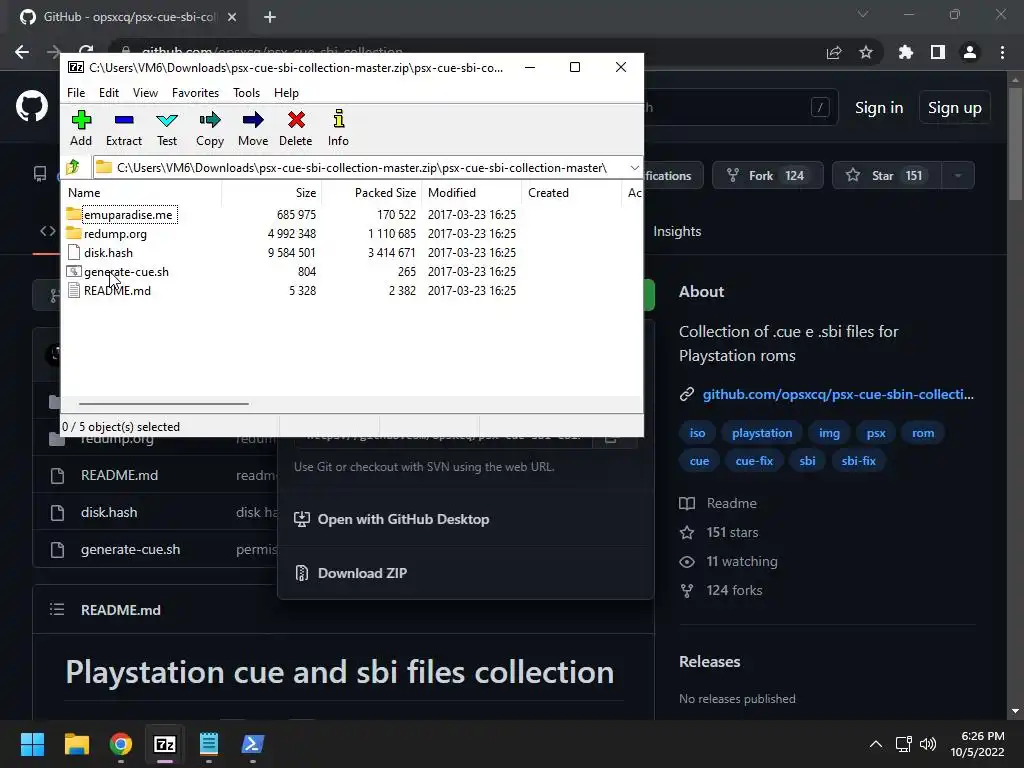Open the 7-Zip File menu
Viewport: 1024px width, 768px height.
coord(76,93)
